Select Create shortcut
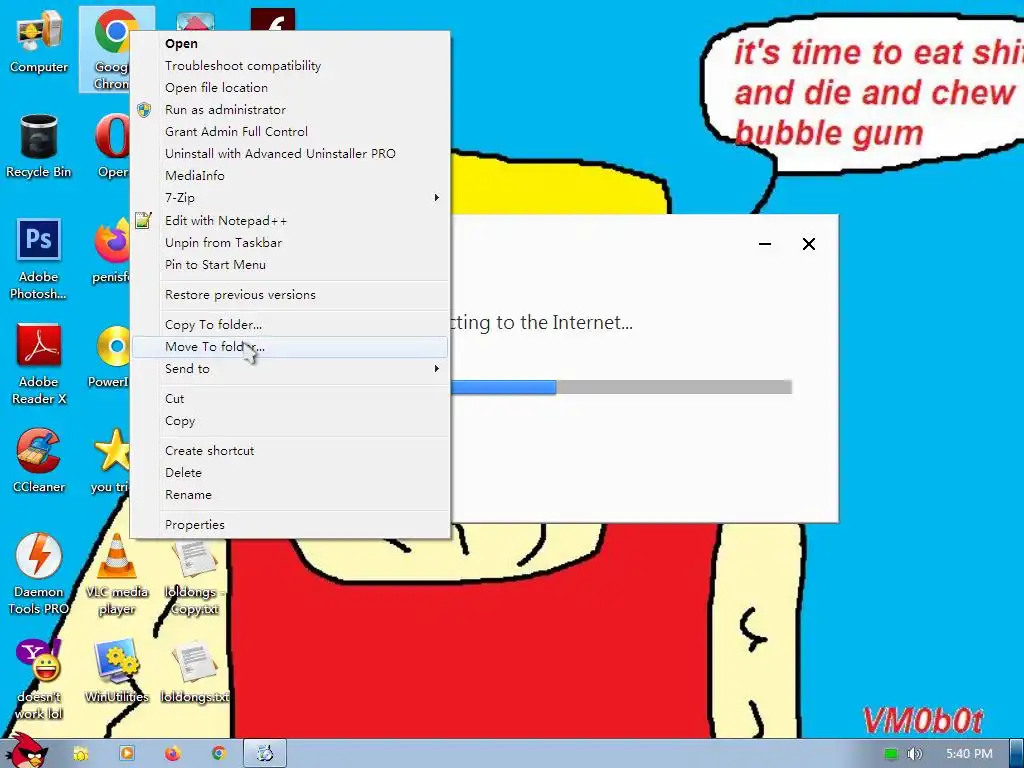The image size is (1024, 768). (x=290, y=451)
